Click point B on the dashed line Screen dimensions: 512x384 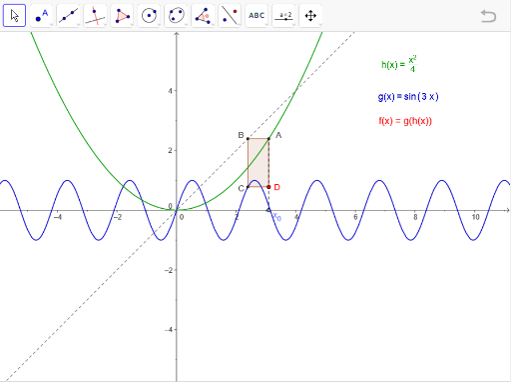248,138
